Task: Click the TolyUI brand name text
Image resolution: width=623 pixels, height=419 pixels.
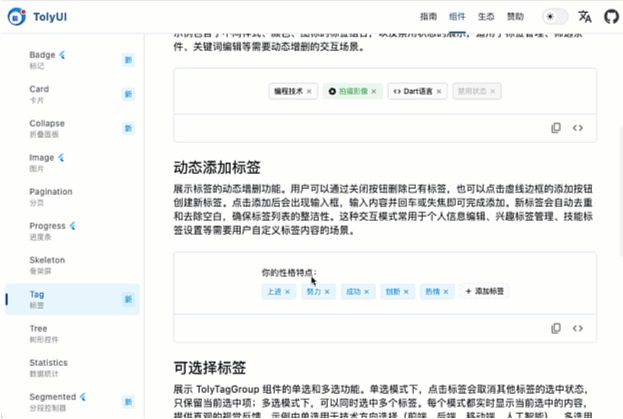Action: click(50, 17)
